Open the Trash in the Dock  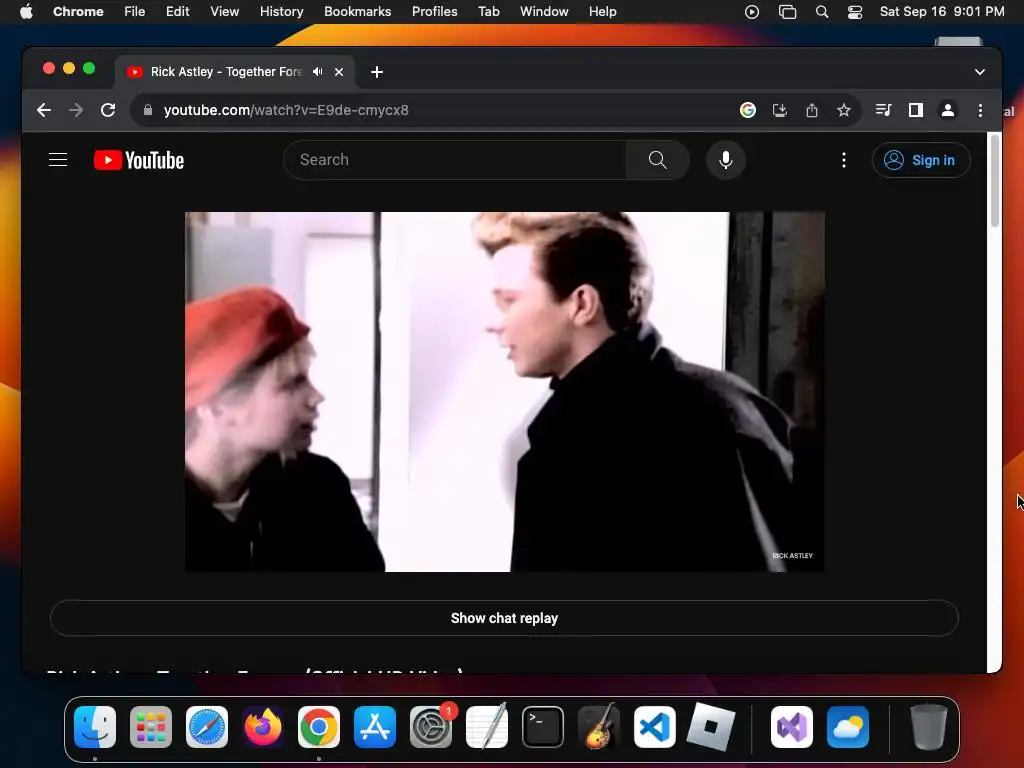pyautogui.click(x=928, y=726)
